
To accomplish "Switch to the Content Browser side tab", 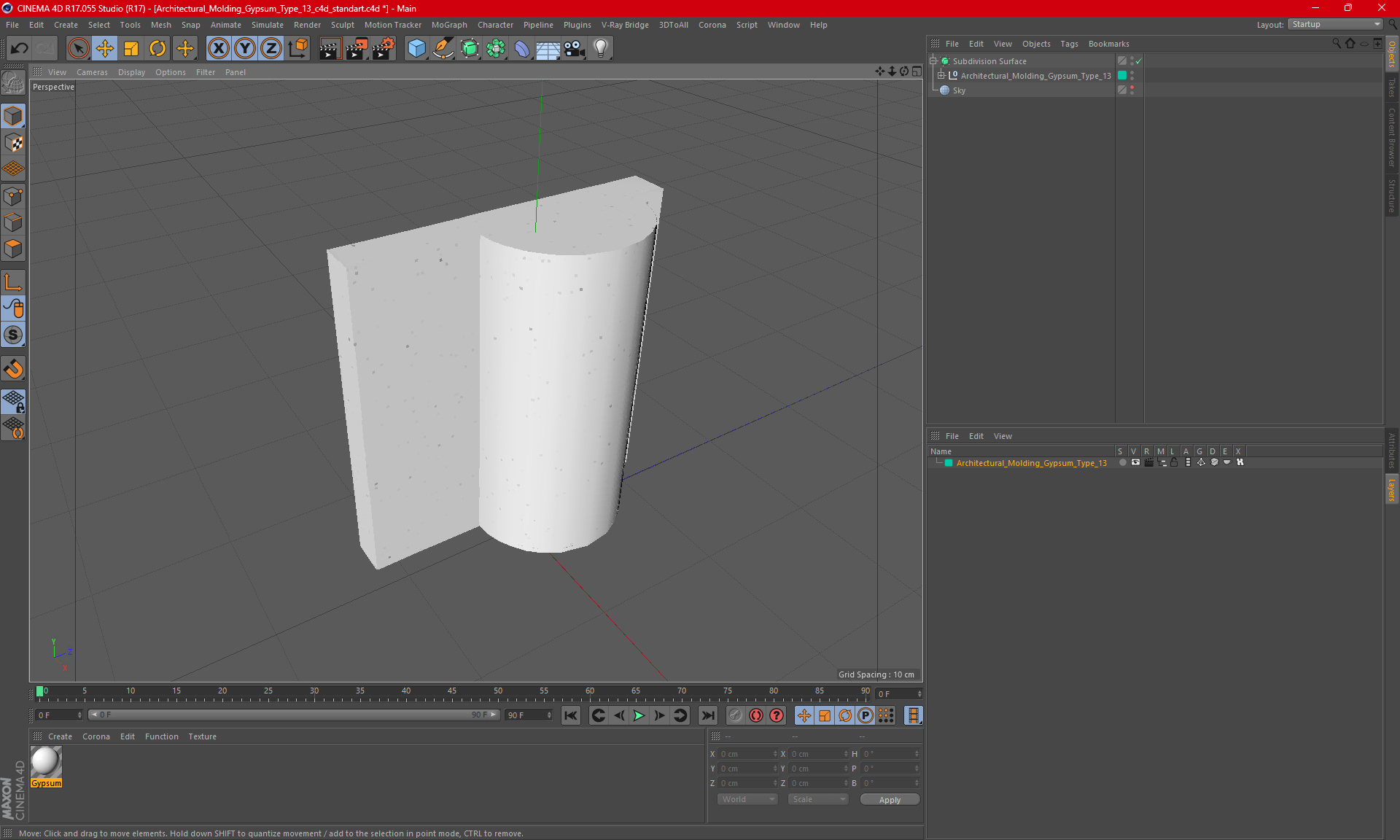I will [x=1392, y=137].
